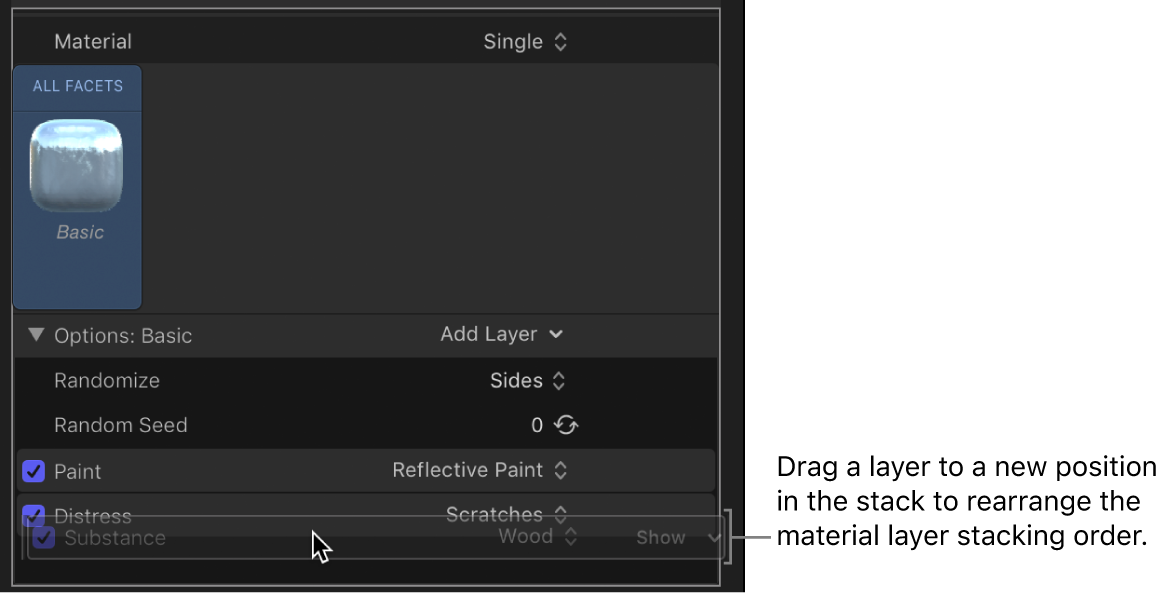Select the Basic material thumbnail
Viewport: 1168px width, 594px height.
[77, 165]
